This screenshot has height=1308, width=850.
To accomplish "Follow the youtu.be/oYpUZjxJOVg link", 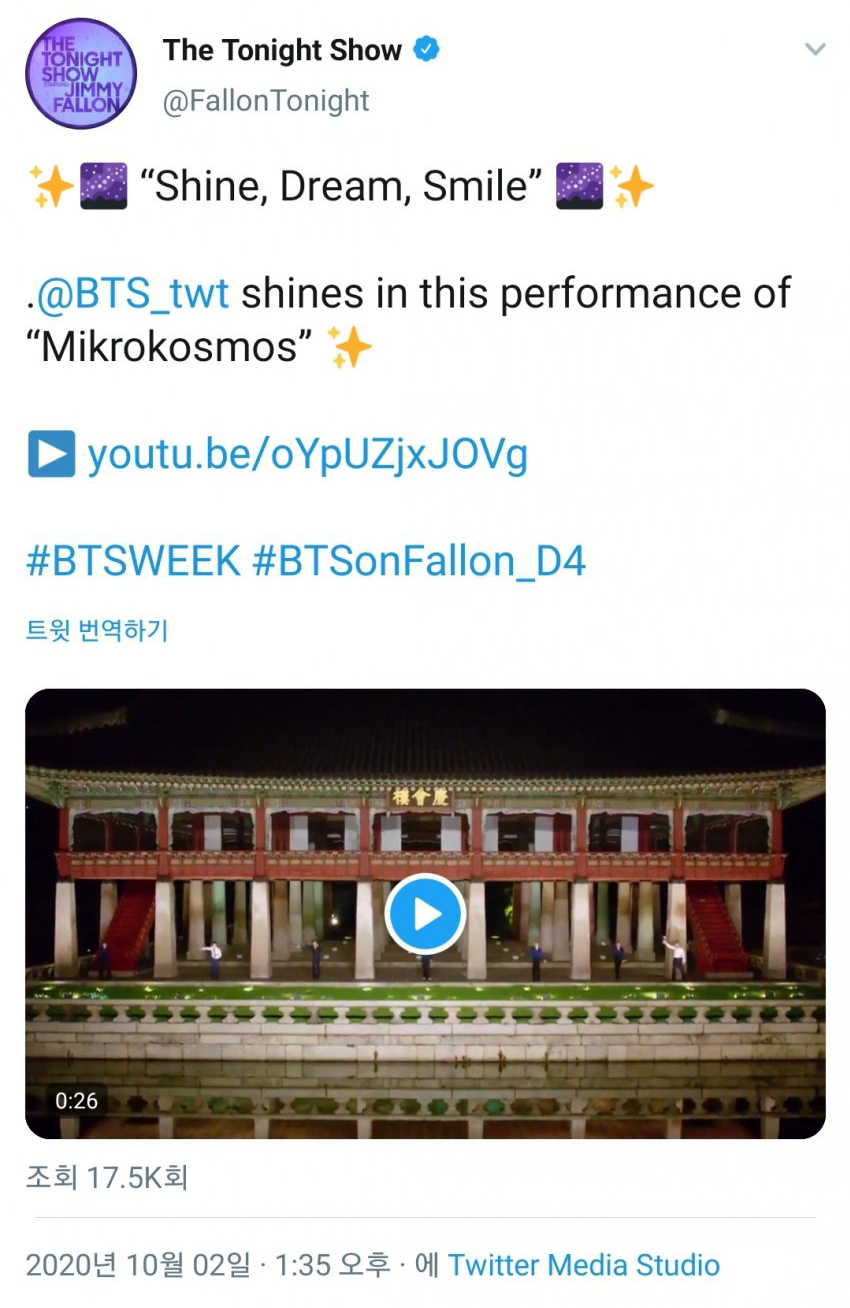I will coord(308,456).
